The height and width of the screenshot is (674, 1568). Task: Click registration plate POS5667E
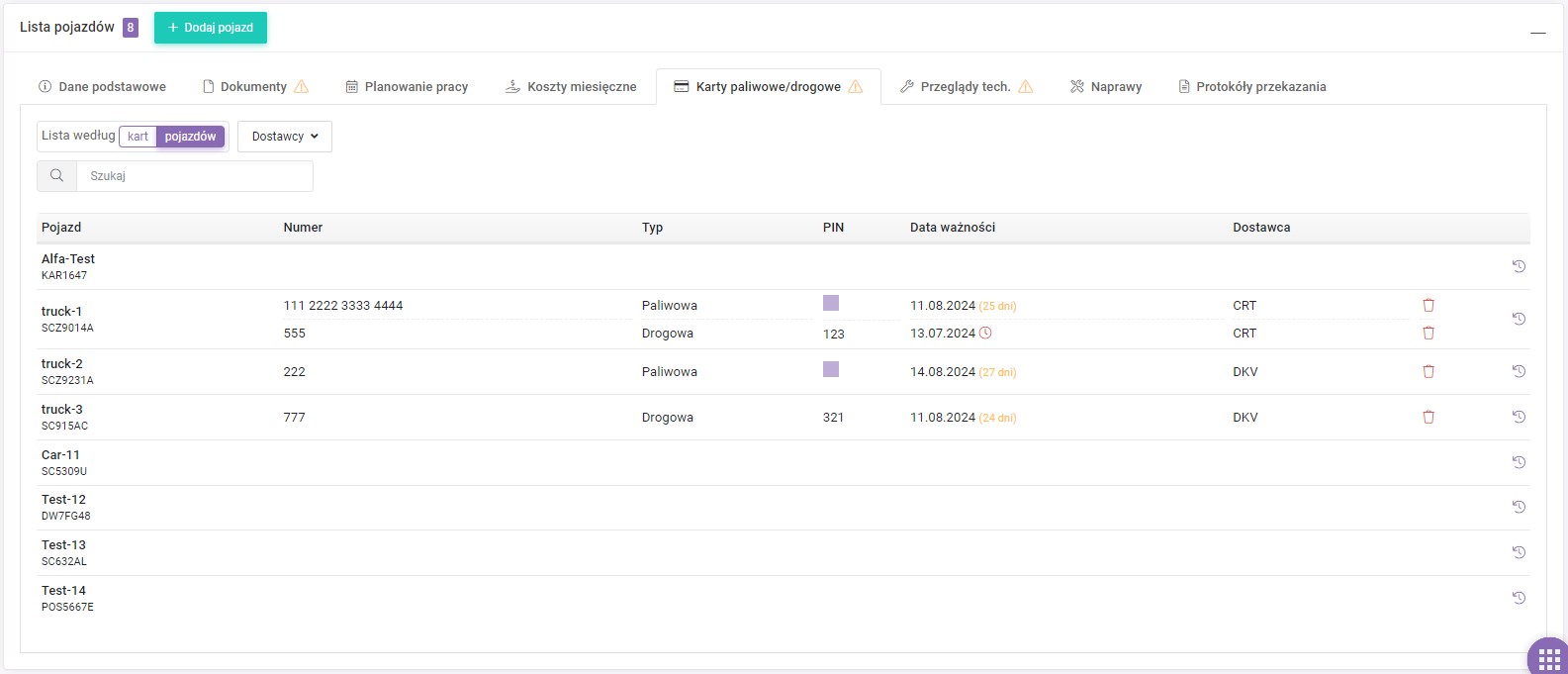[x=67, y=607]
